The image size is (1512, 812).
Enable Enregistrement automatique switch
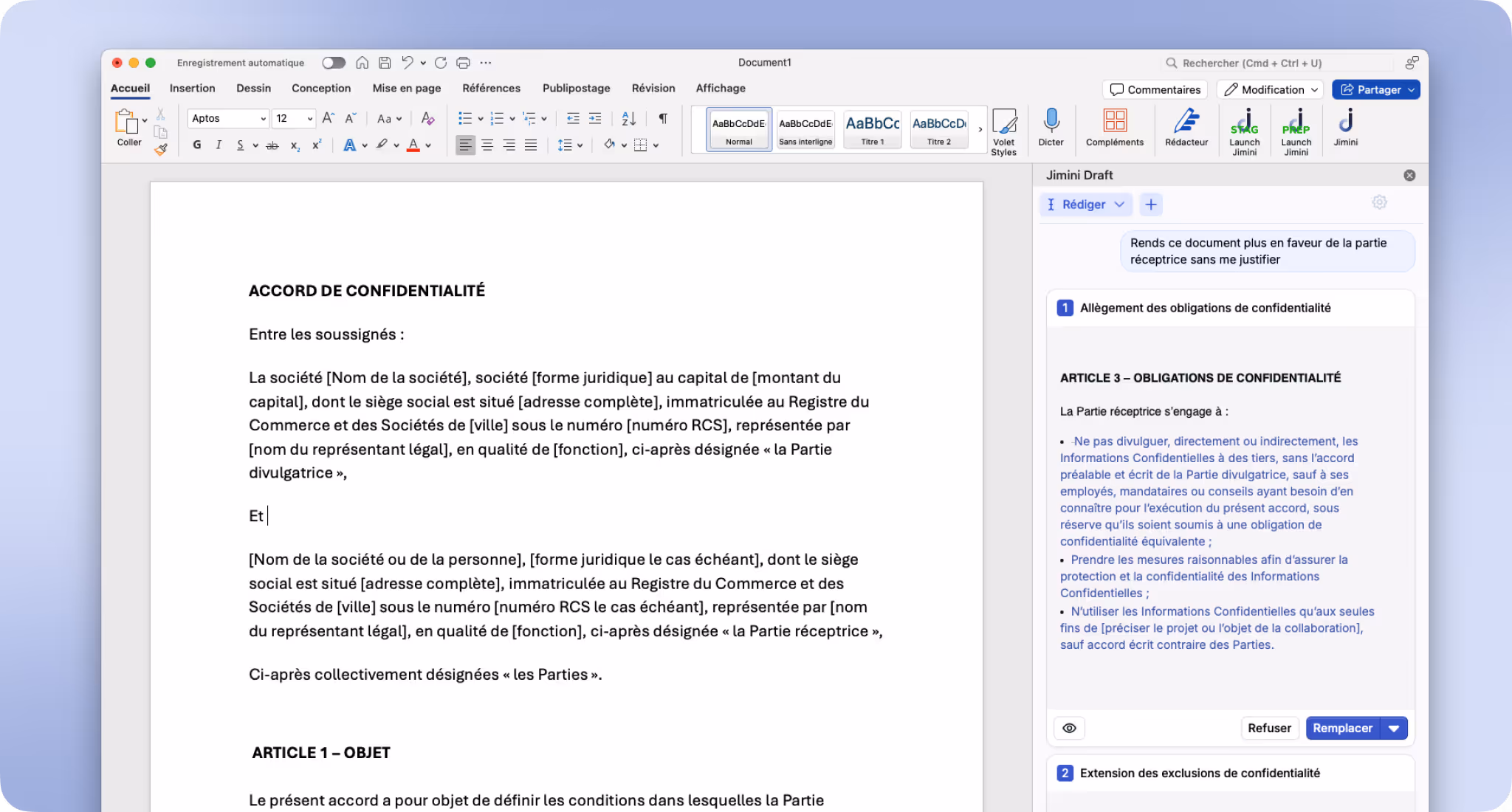pyautogui.click(x=333, y=63)
